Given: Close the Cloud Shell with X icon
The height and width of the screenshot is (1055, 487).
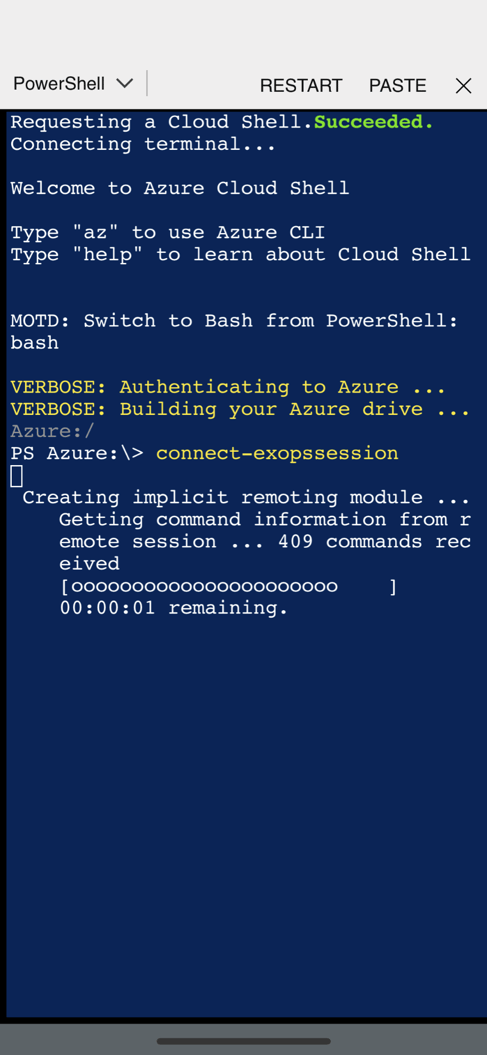Looking at the screenshot, I should click(x=463, y=85).
